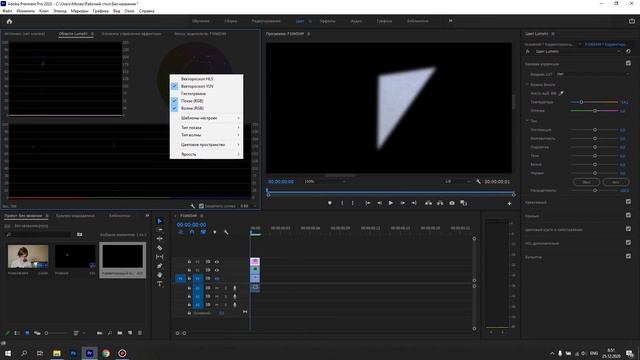Toggle Базовая коррекция section checkbox
The image size is (640, 360).
pos(628,63)
